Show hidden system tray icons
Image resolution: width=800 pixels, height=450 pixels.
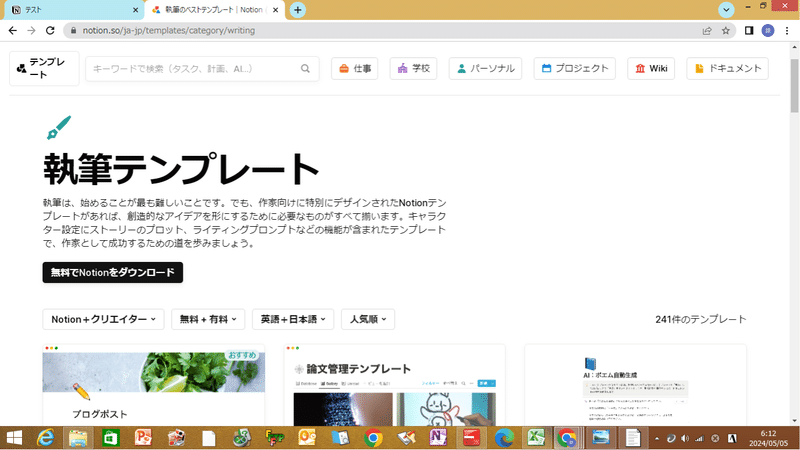tap(657, 438)
